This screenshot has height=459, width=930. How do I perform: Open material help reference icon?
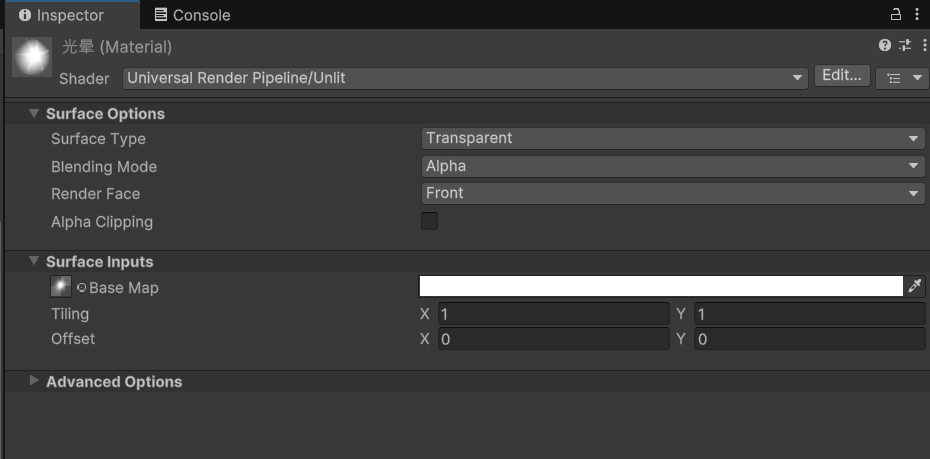[x=884, y=45]
